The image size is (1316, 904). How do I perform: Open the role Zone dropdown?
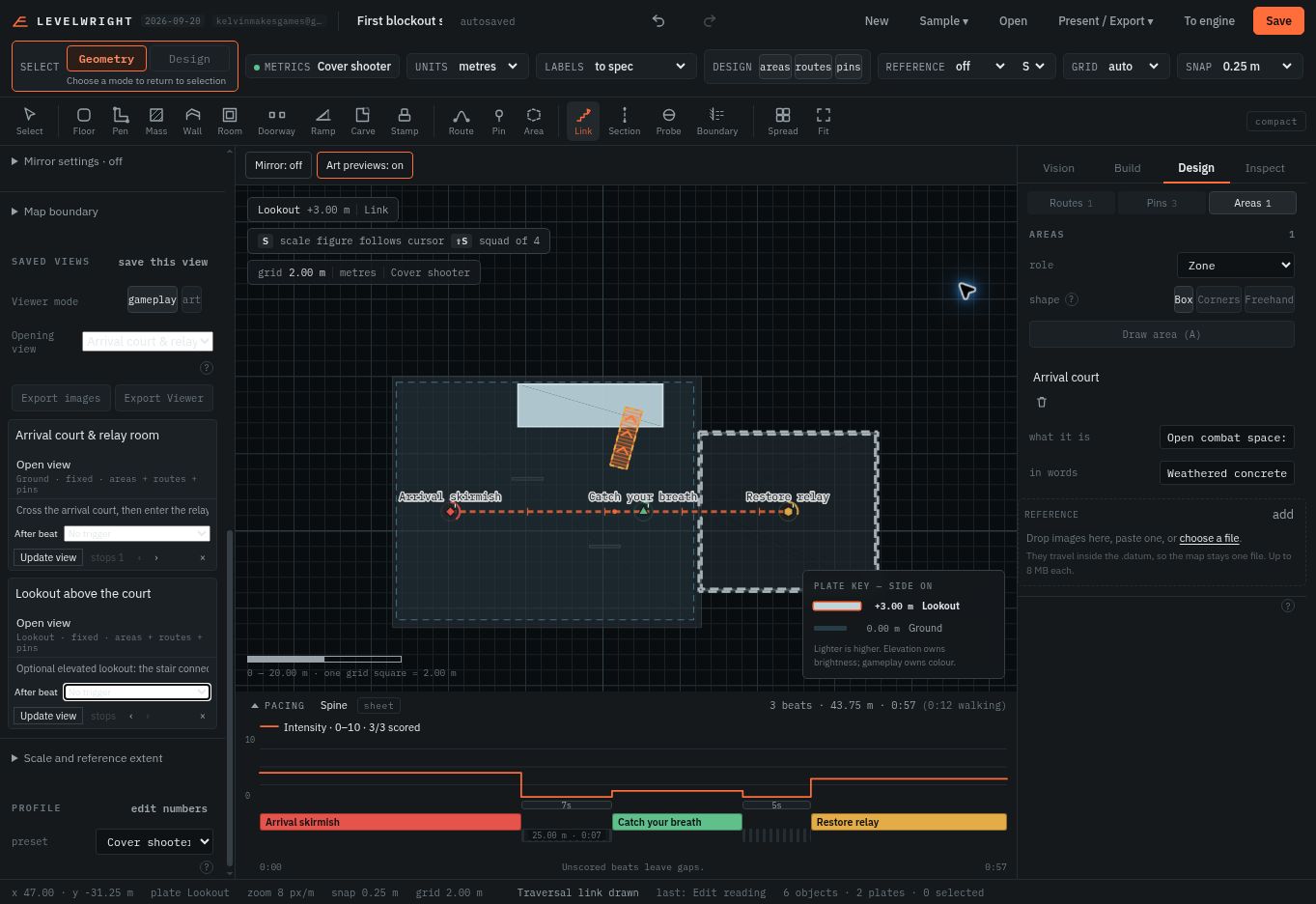tap(1236, 266)
